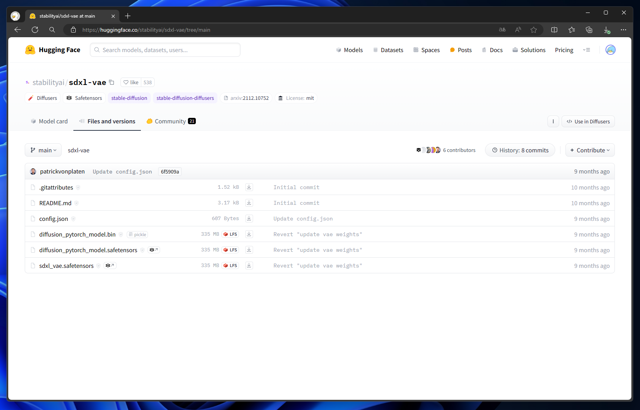Screen dimensions: 640x410
Task: Click the Safetensors tag
Action: (x=84, y=98)
